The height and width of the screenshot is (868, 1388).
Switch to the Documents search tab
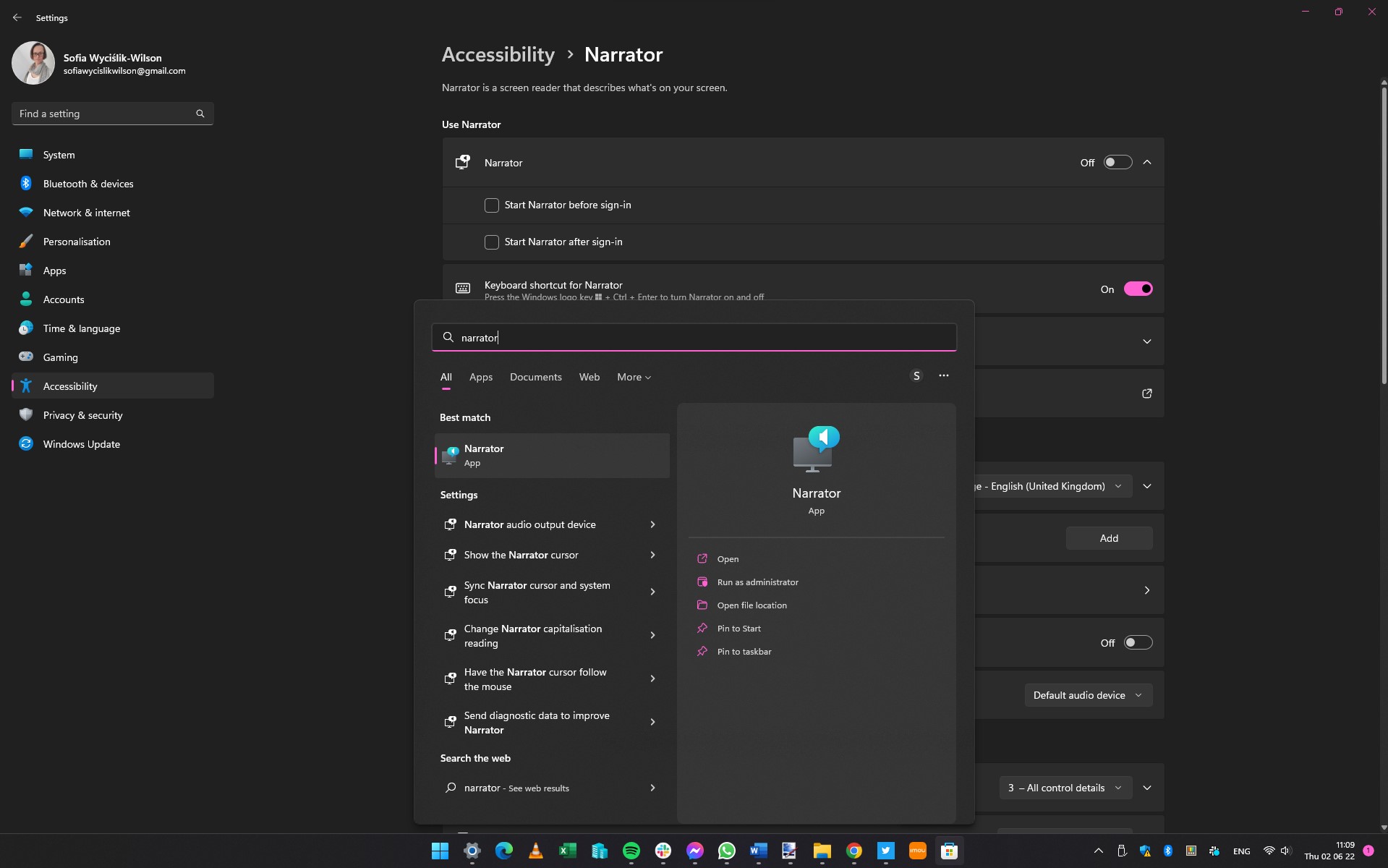pos(535,377)
